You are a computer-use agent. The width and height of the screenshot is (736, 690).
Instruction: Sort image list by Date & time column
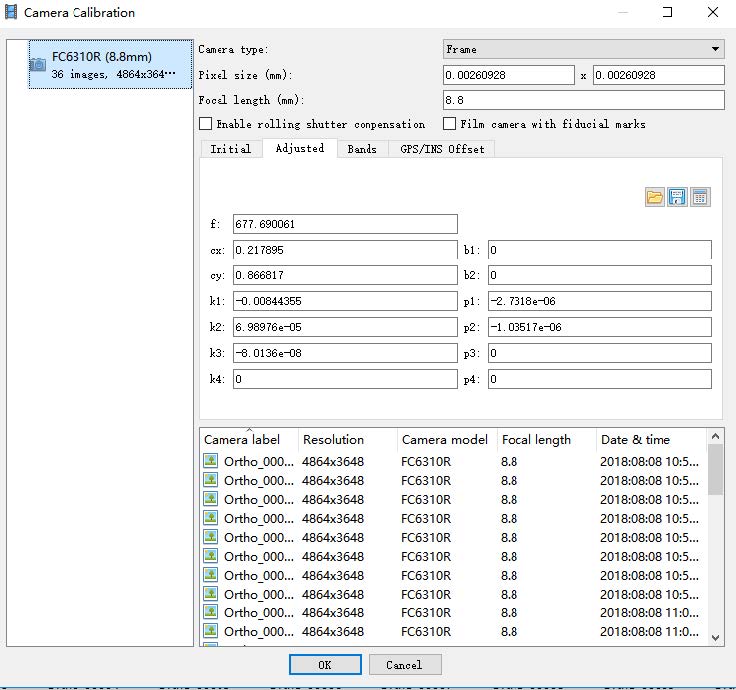tap(635, 440)
